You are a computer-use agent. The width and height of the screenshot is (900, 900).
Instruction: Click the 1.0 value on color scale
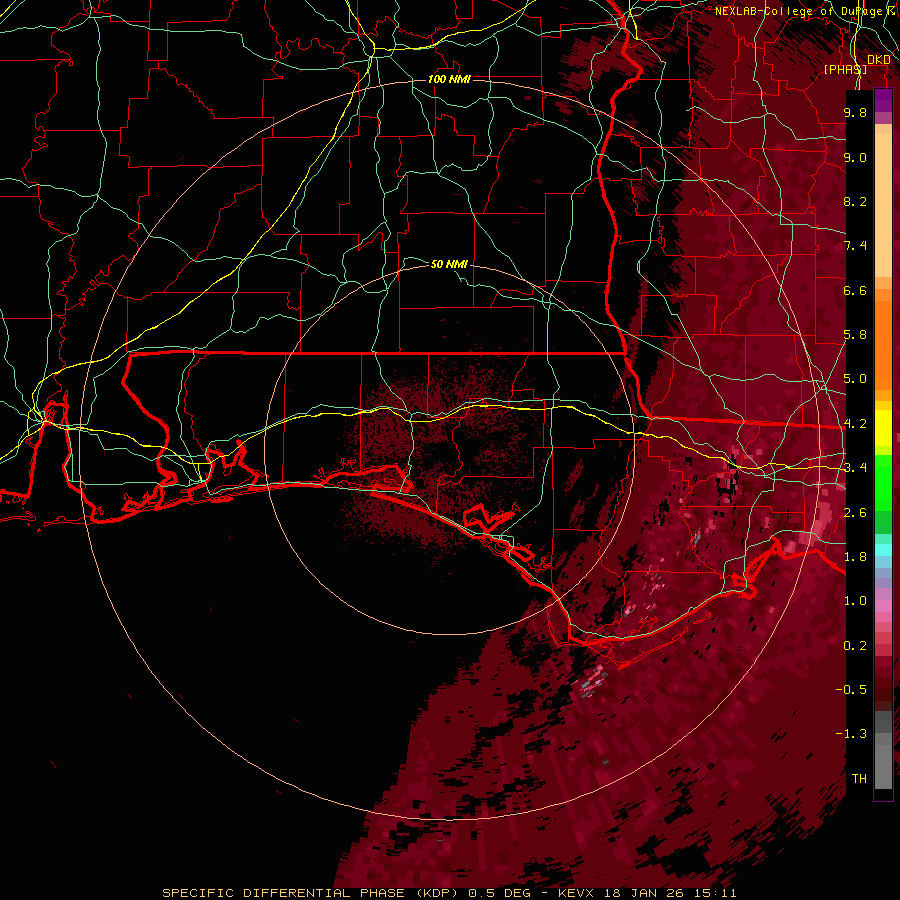click(855, 601)
